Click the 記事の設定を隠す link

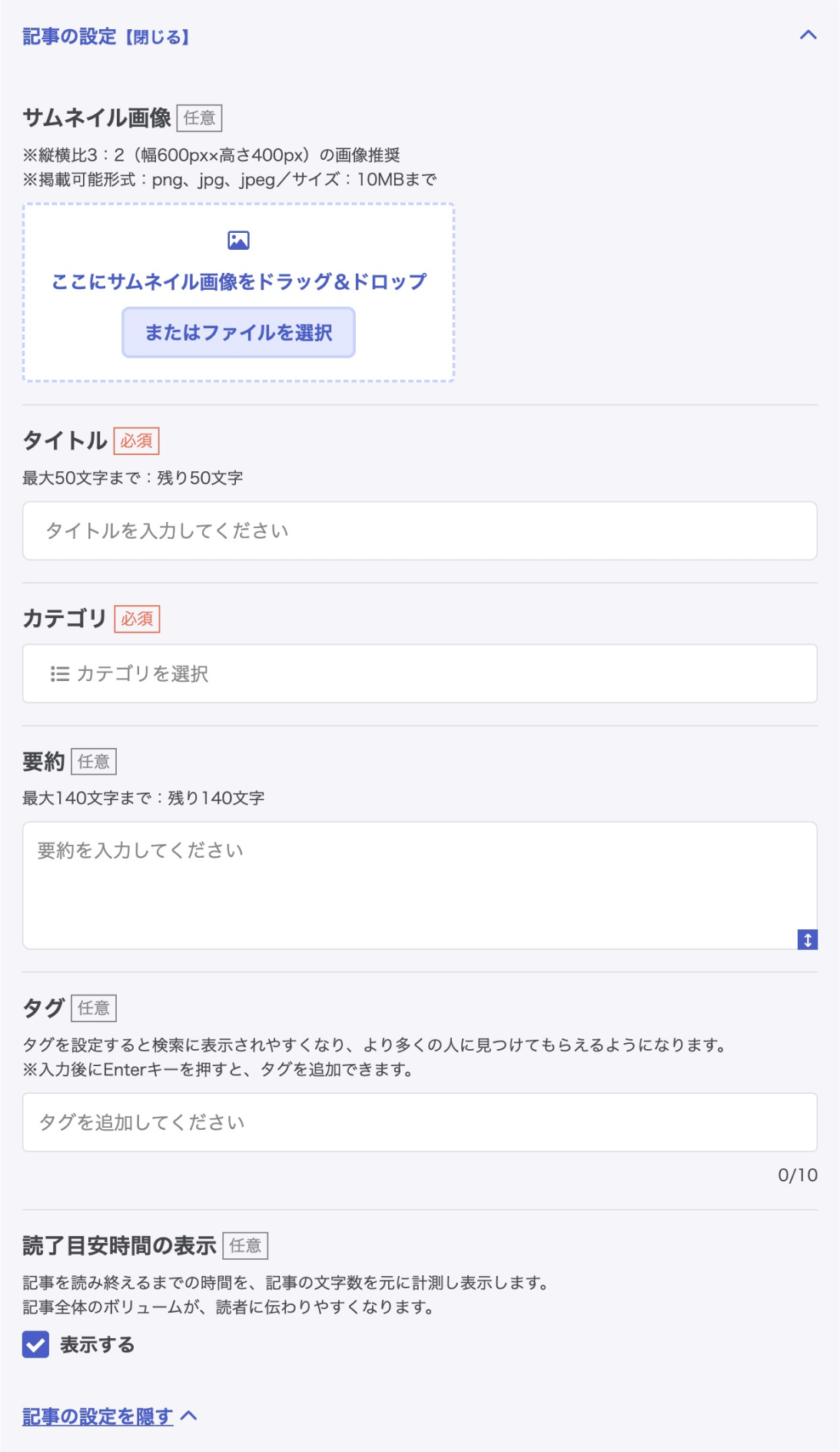click(98, 1417)
